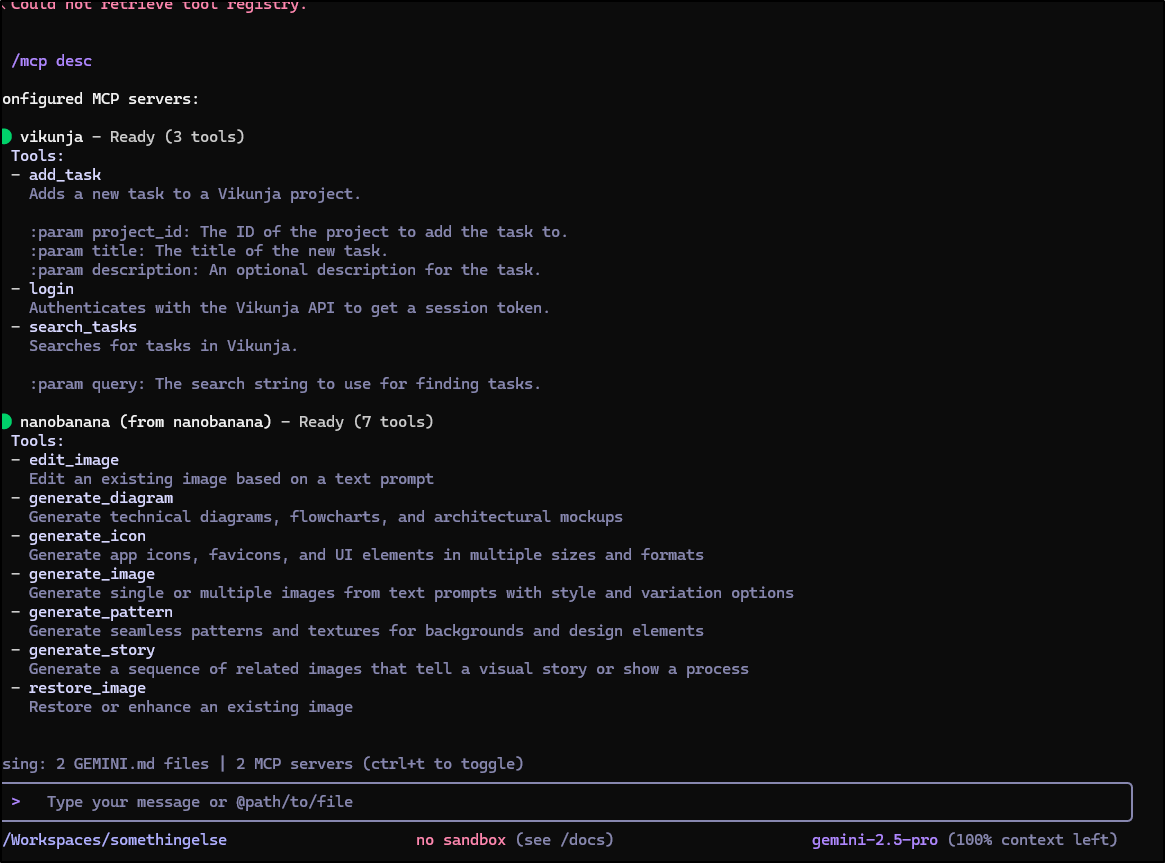Click the generate_pattern tool name

click(100, 612)
